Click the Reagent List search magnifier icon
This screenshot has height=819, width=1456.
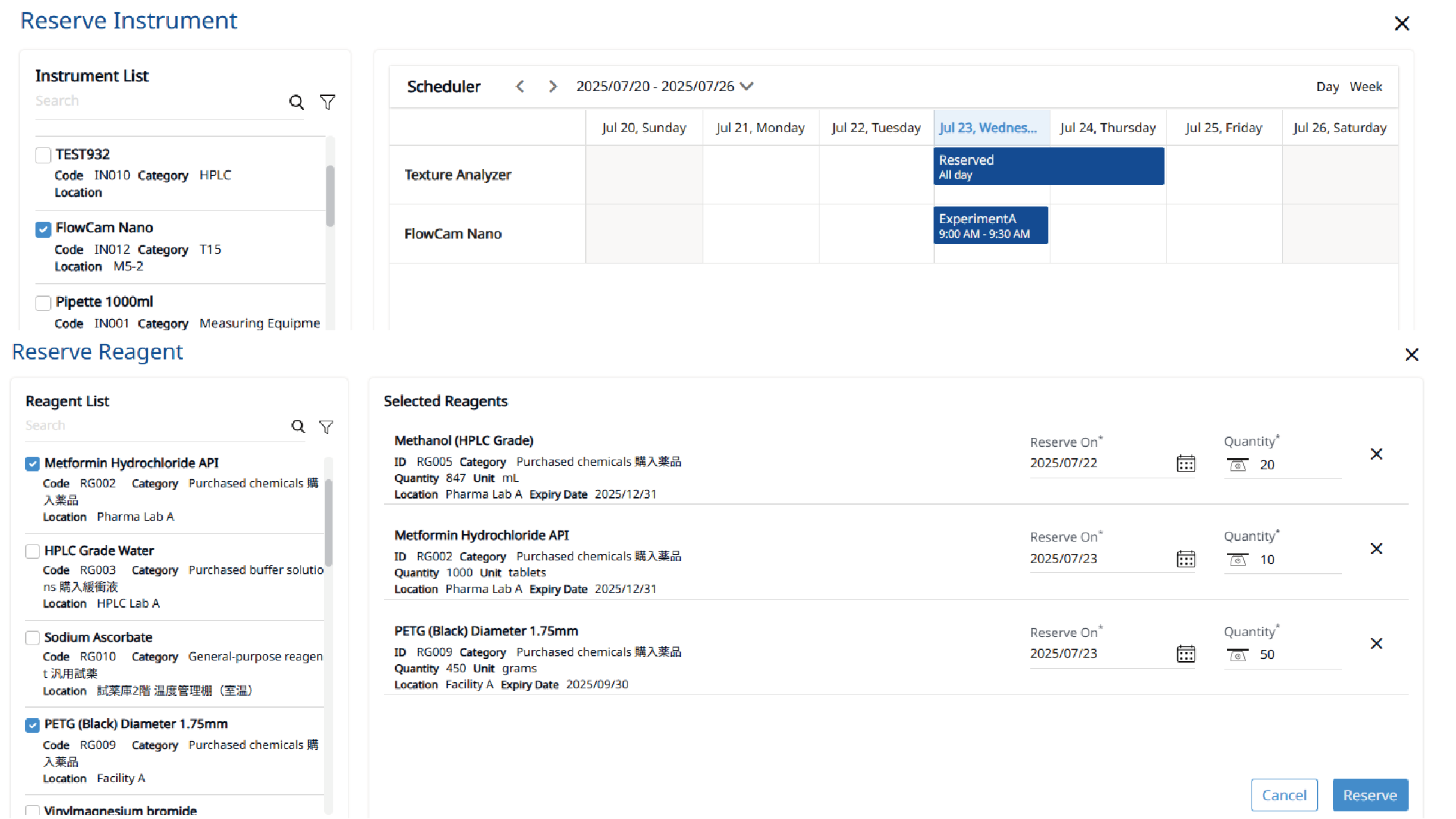click(298, 426)
